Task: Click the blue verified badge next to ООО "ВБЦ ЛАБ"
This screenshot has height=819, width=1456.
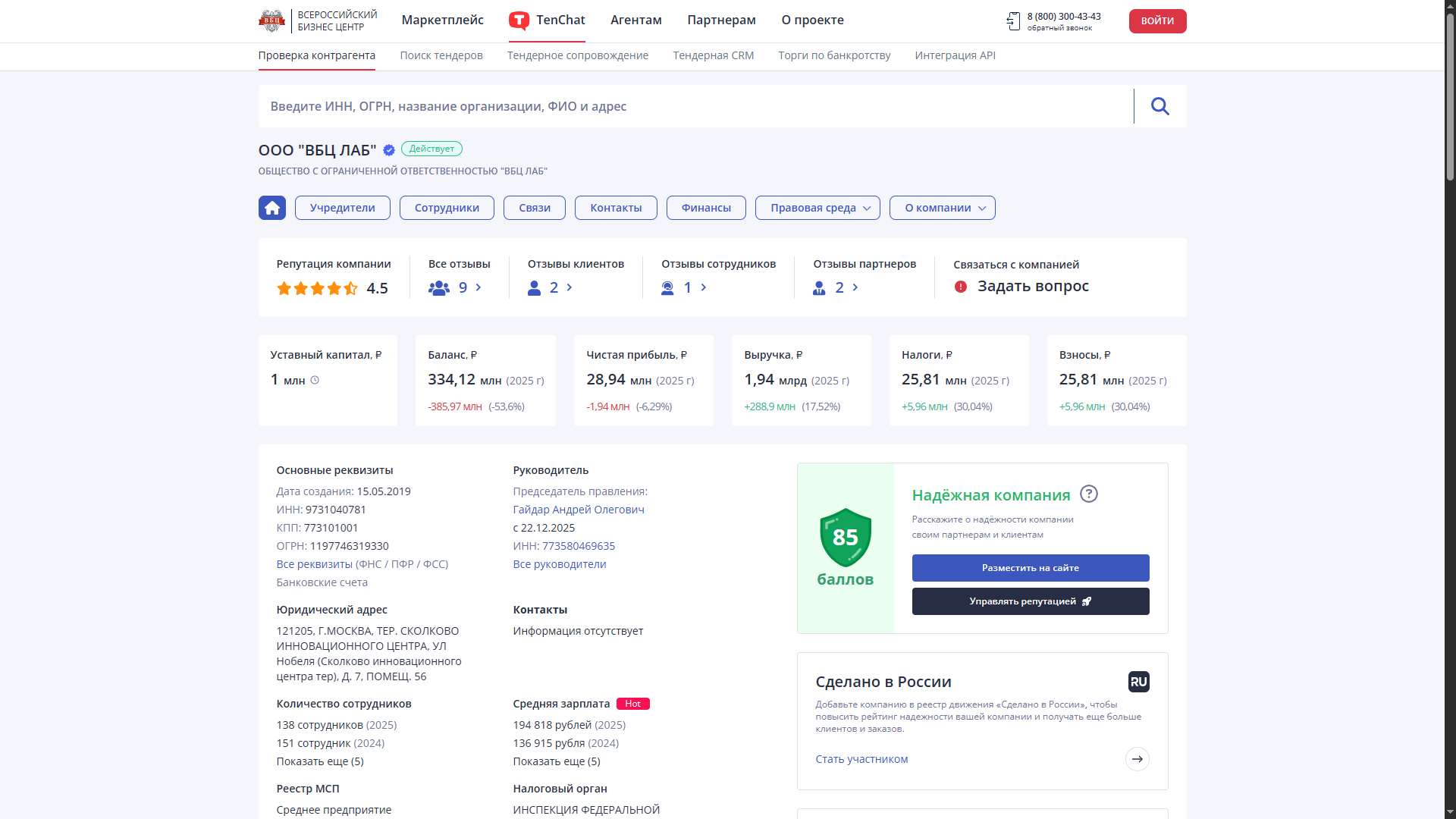Action: point(389,150)
